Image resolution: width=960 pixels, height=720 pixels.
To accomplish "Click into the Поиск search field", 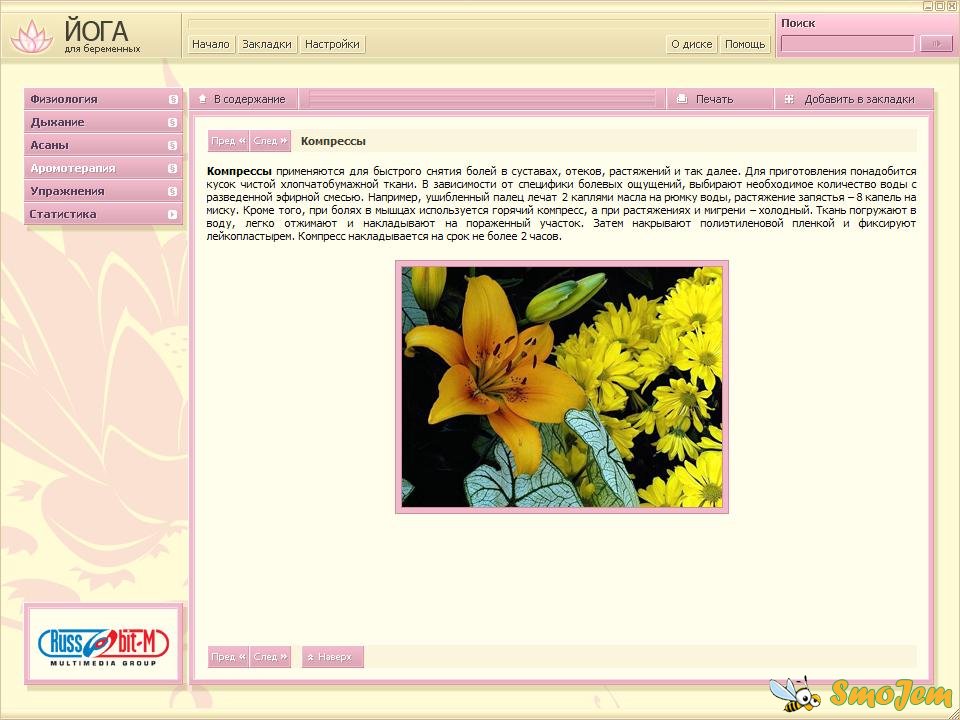I will [848, 44].
